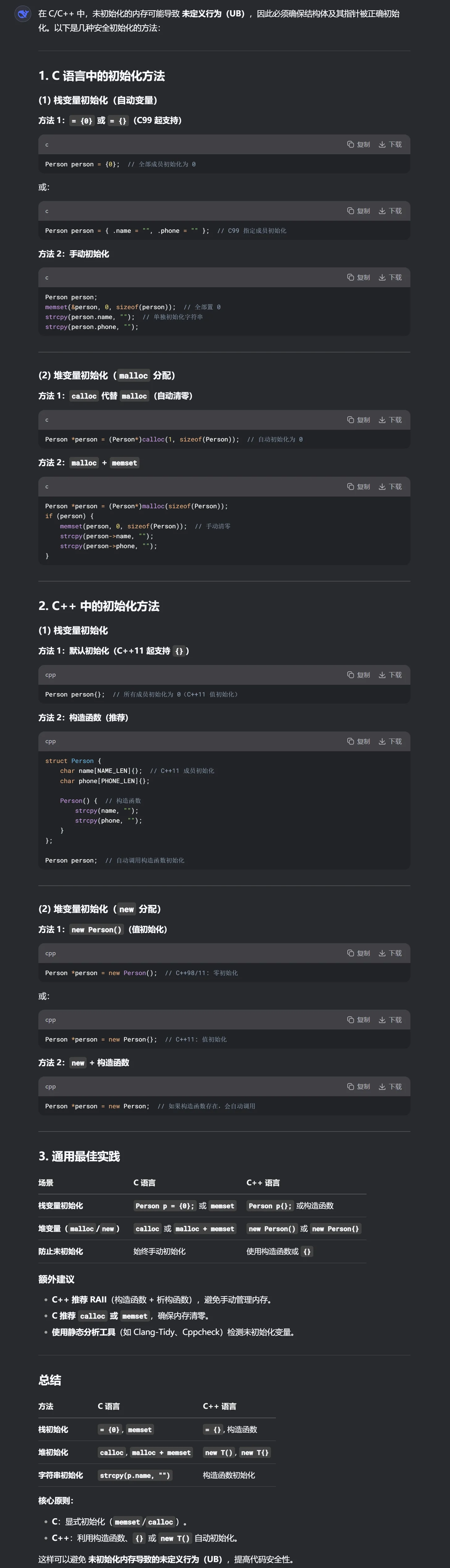Download the 'new Person;' constructor call snippet
Viewport: 450px width, 1568px height.
(x=390, y=1087)
